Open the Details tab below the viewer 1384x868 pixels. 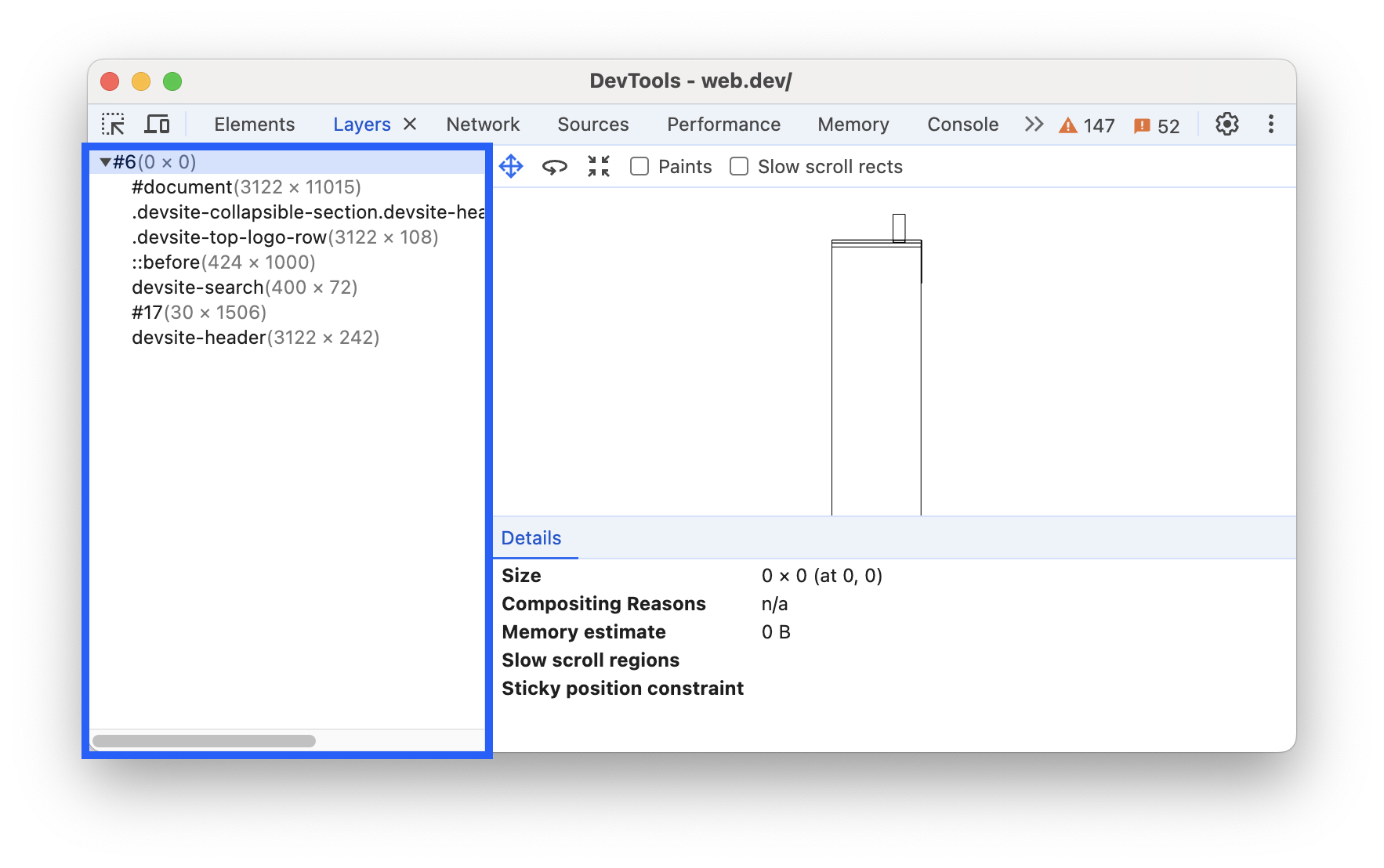click(531, 538)
